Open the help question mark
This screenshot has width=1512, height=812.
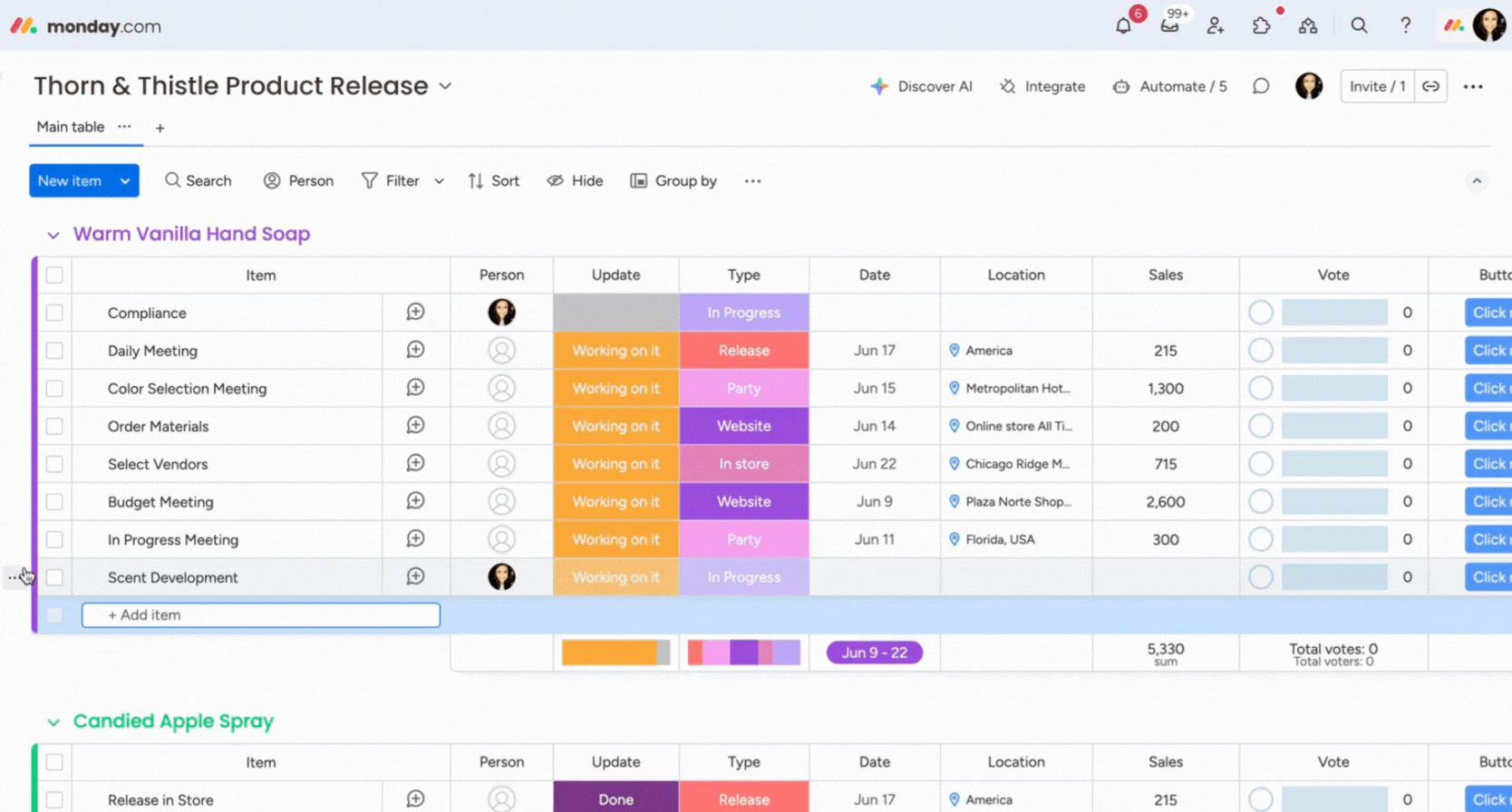(x=1405, y=25)
